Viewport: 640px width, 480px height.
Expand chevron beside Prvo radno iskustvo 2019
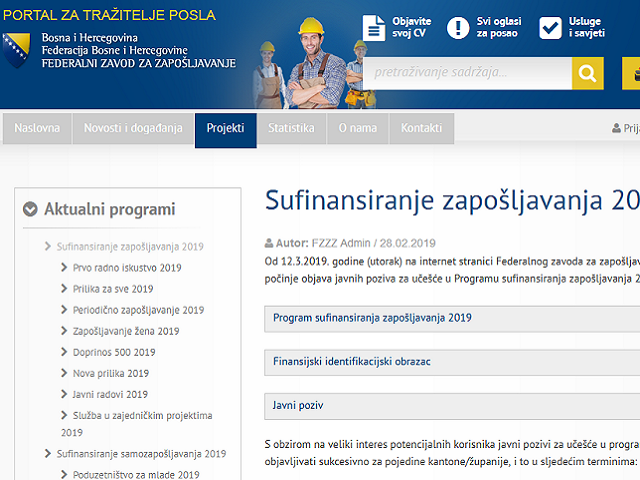pos(64,267)
